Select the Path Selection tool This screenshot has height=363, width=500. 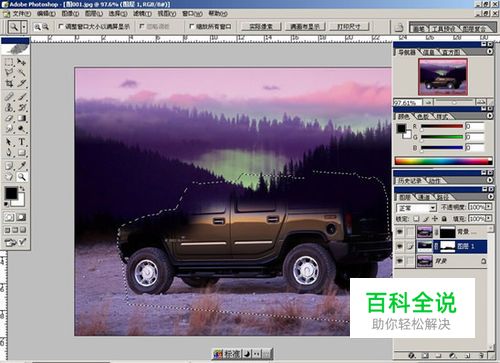point(9,142)
